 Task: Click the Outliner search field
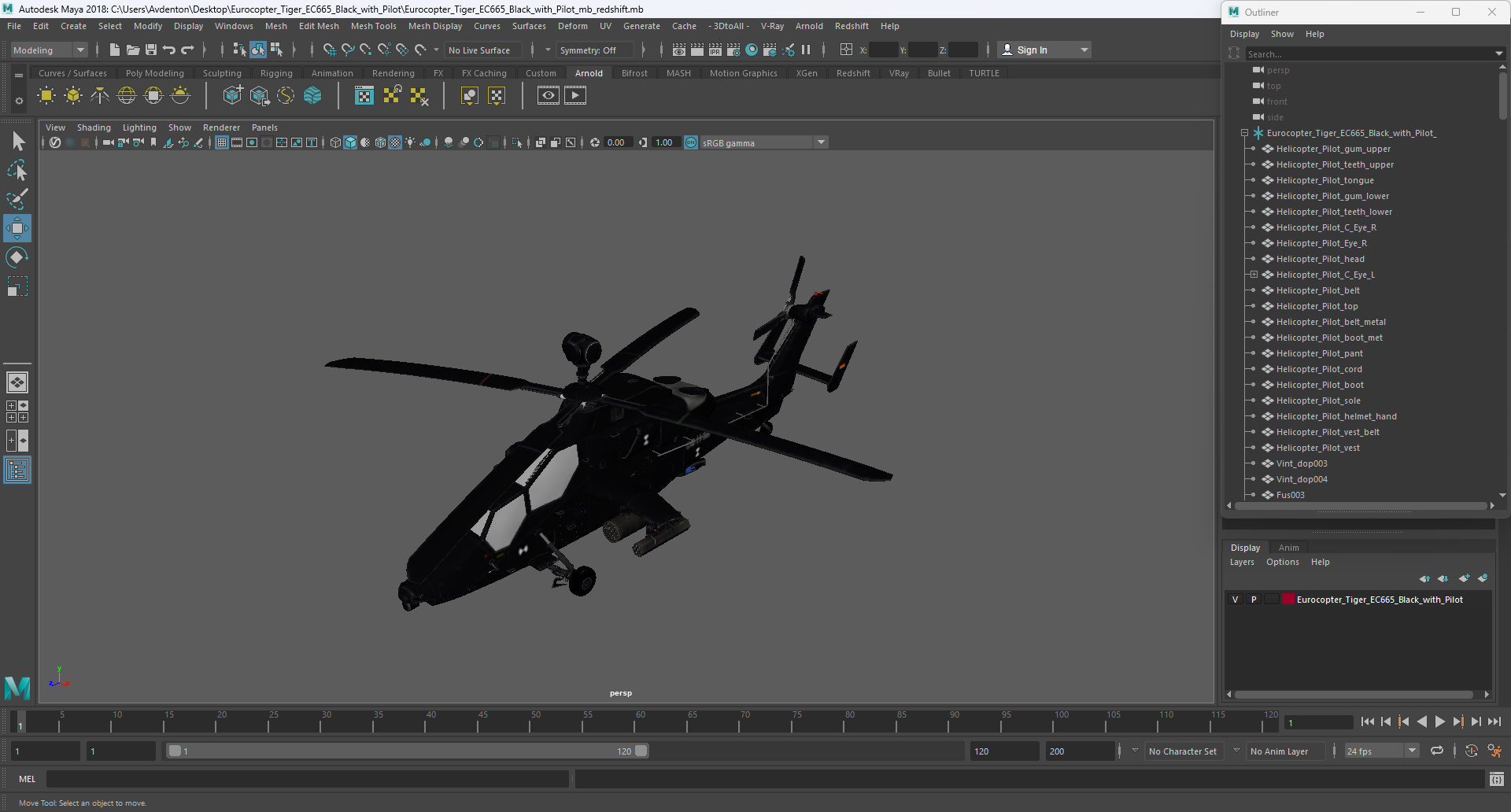click(x=1369, y=54)
